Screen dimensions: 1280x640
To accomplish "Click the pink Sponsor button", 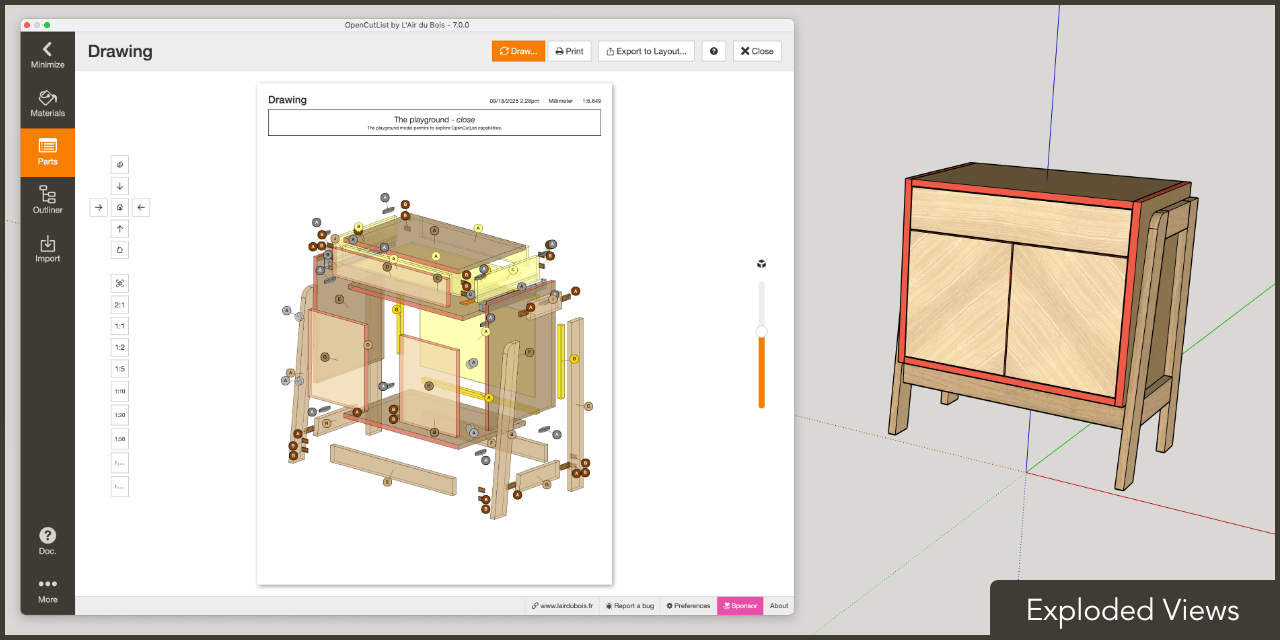I will (740, 606).
